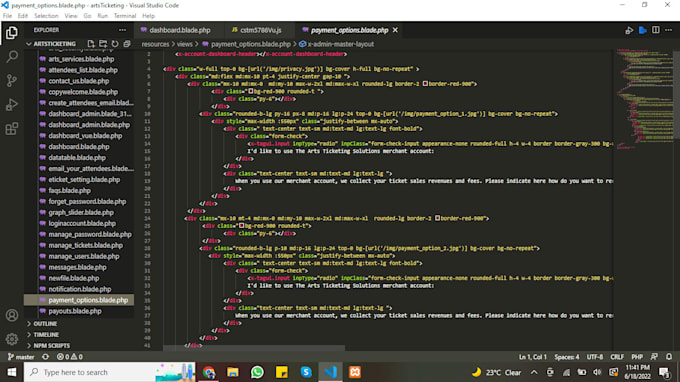The image size is (680, 382).
Task: Show hidden system tray icons chevron
Action: (534, 372)
